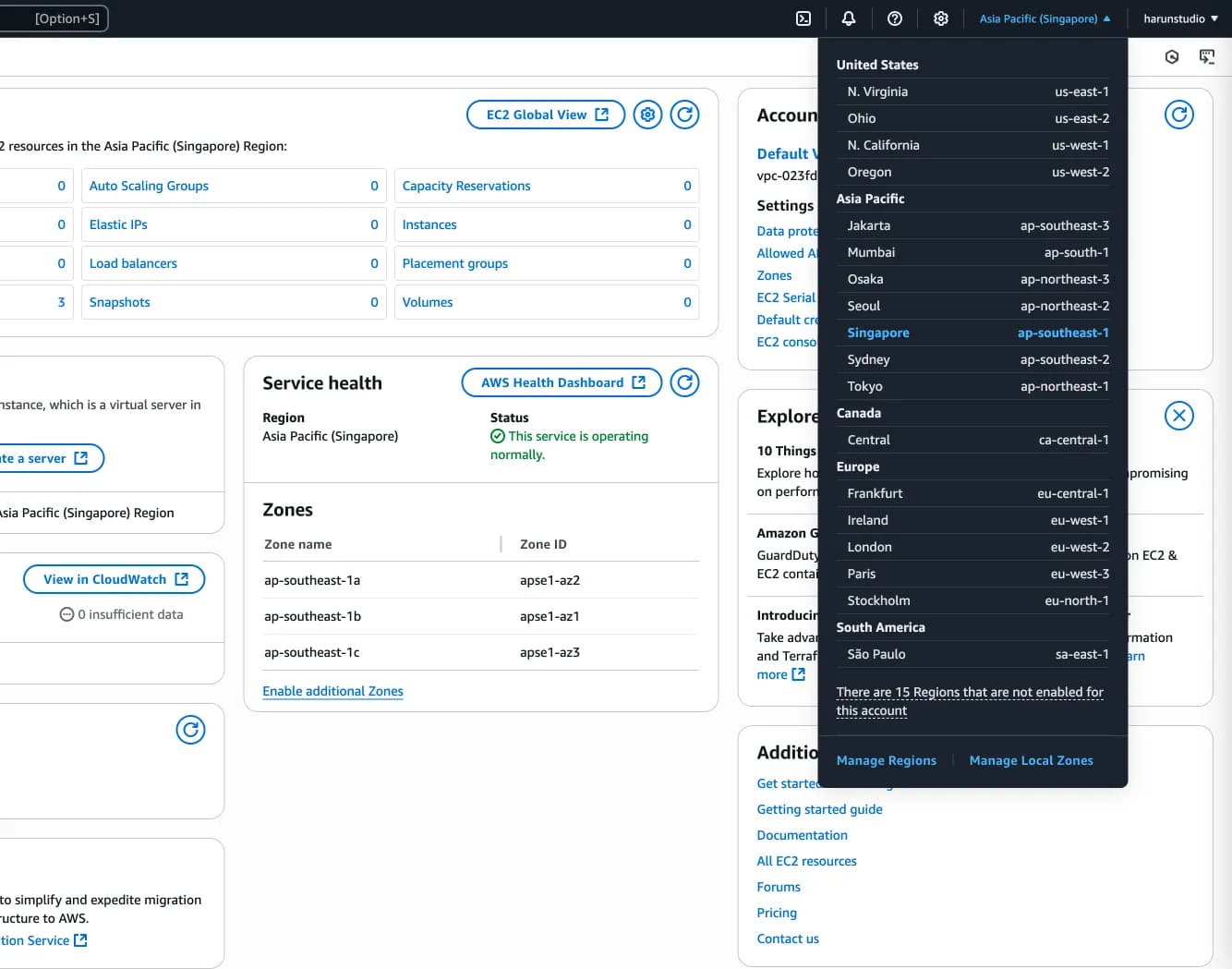This screenshot has width=1232, height=969.
Task: Open the resources settings gear button
Action: pos(647,115)
